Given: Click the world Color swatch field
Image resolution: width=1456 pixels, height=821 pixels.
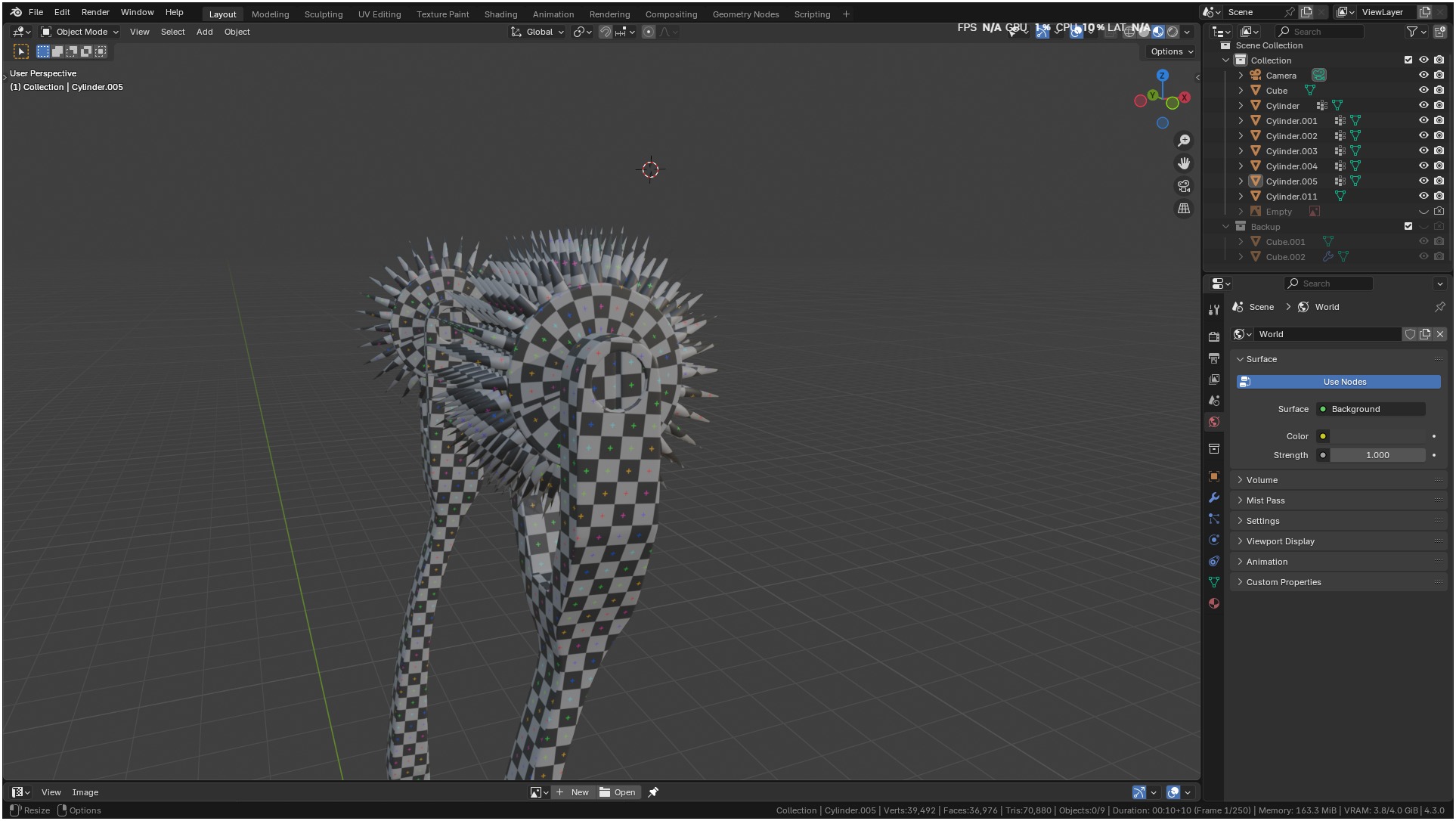Looking at the screenshot, I should click(x=1377, y=436).
